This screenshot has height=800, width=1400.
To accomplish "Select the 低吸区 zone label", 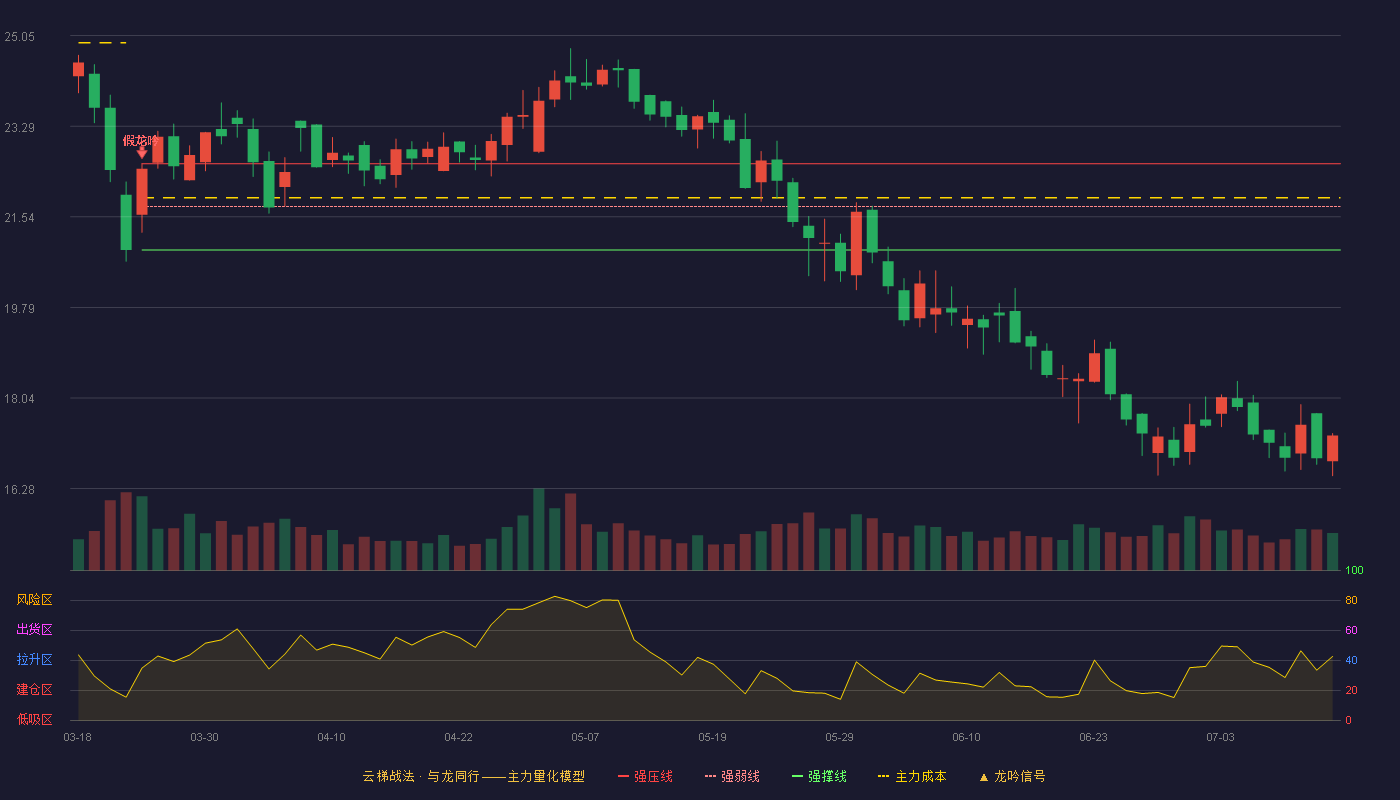I will tap(34, 720).
